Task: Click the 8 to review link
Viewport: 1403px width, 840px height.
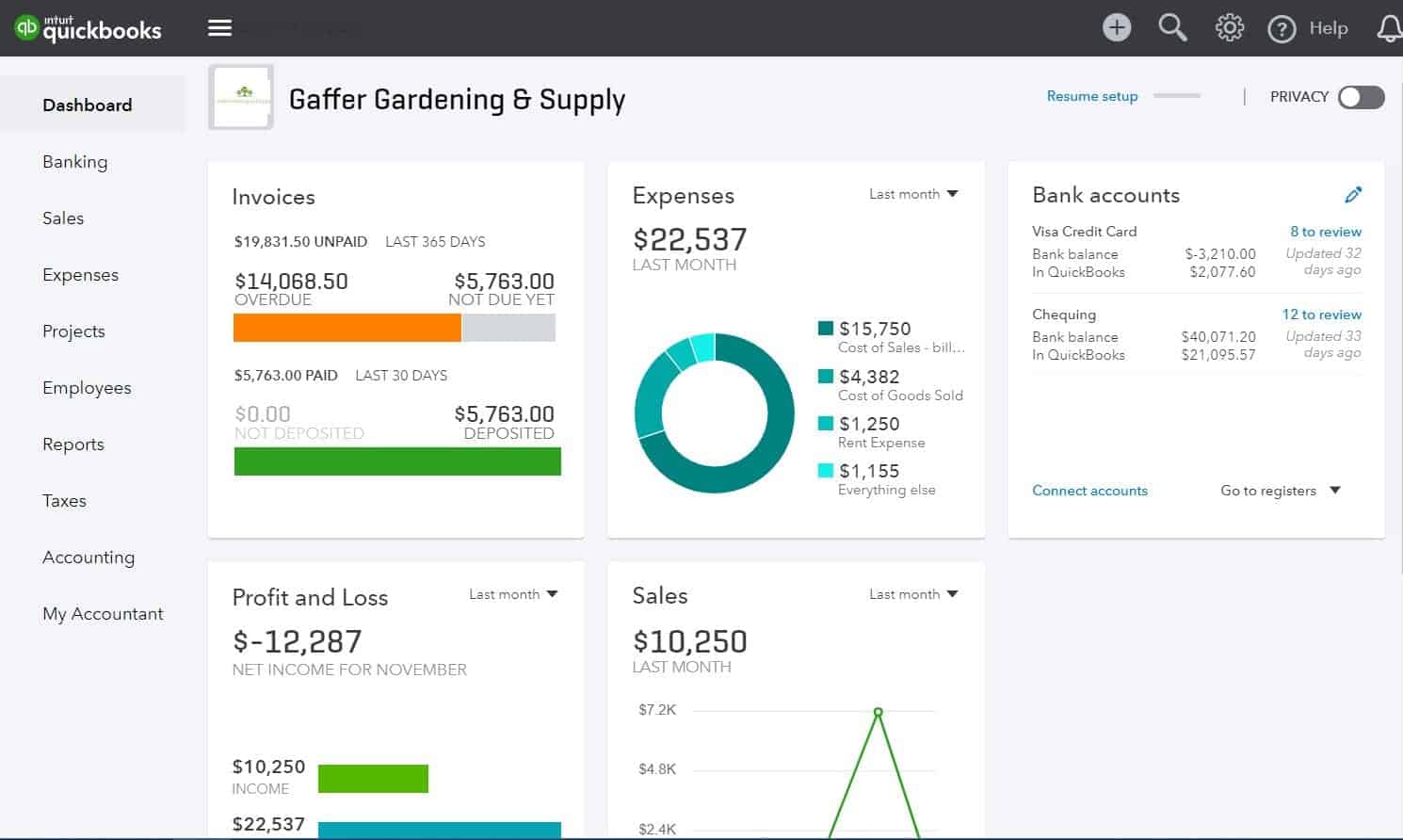Action: pyautogui.click(x=1326, y=232)
